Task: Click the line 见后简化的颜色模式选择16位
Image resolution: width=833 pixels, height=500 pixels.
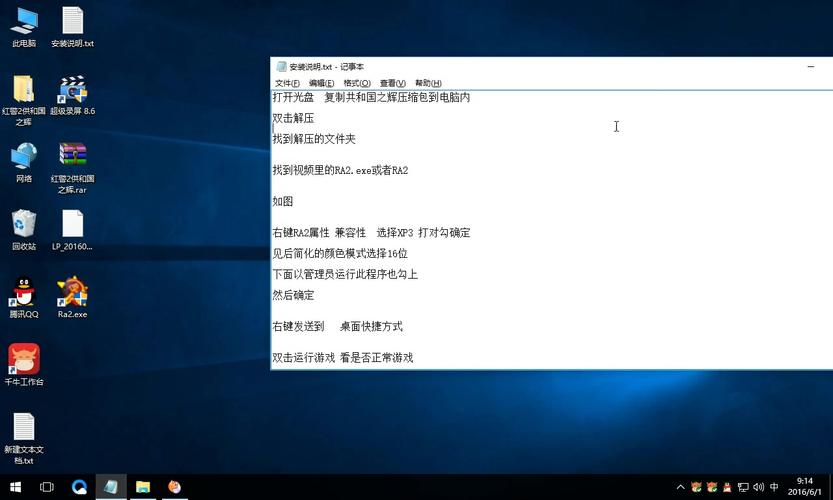Action: (x=340, y=253)
